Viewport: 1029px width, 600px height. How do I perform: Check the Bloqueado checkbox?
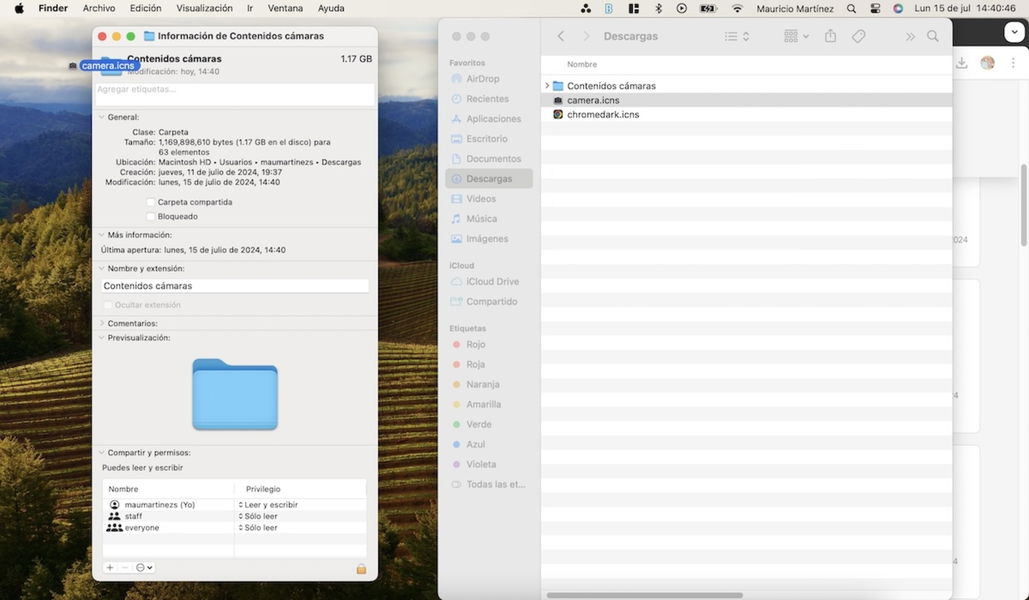151,216
